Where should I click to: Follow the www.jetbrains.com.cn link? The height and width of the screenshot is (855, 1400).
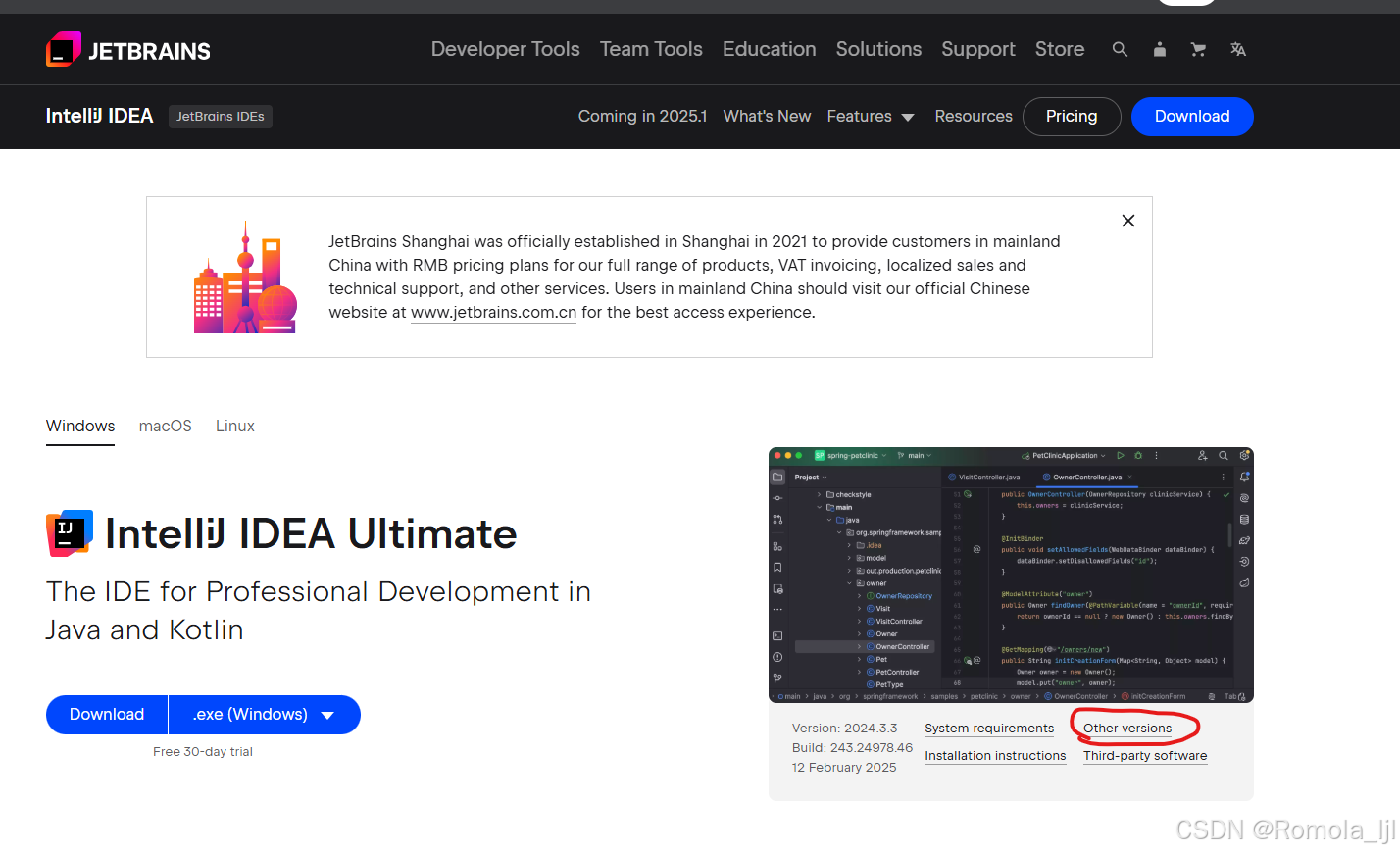click(494, 312)
